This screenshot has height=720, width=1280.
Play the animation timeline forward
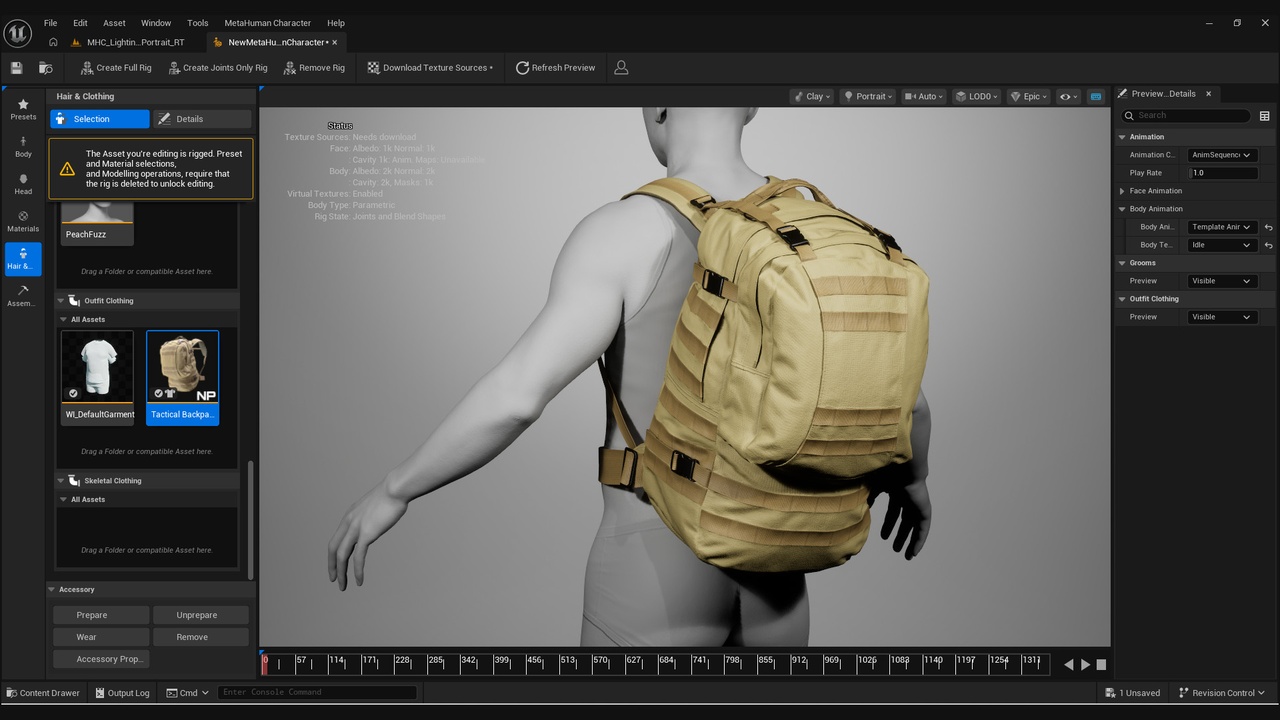[x=1085, y=664]
